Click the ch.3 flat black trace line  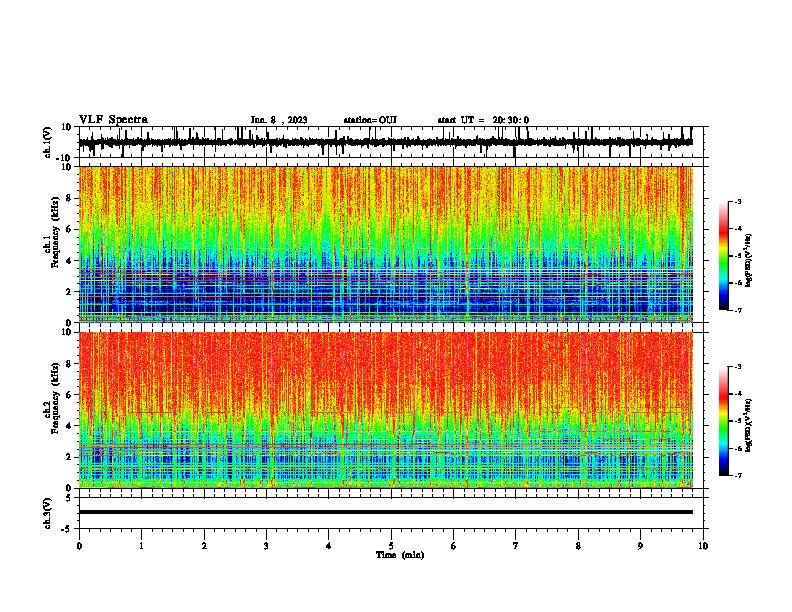coord(385,512)
